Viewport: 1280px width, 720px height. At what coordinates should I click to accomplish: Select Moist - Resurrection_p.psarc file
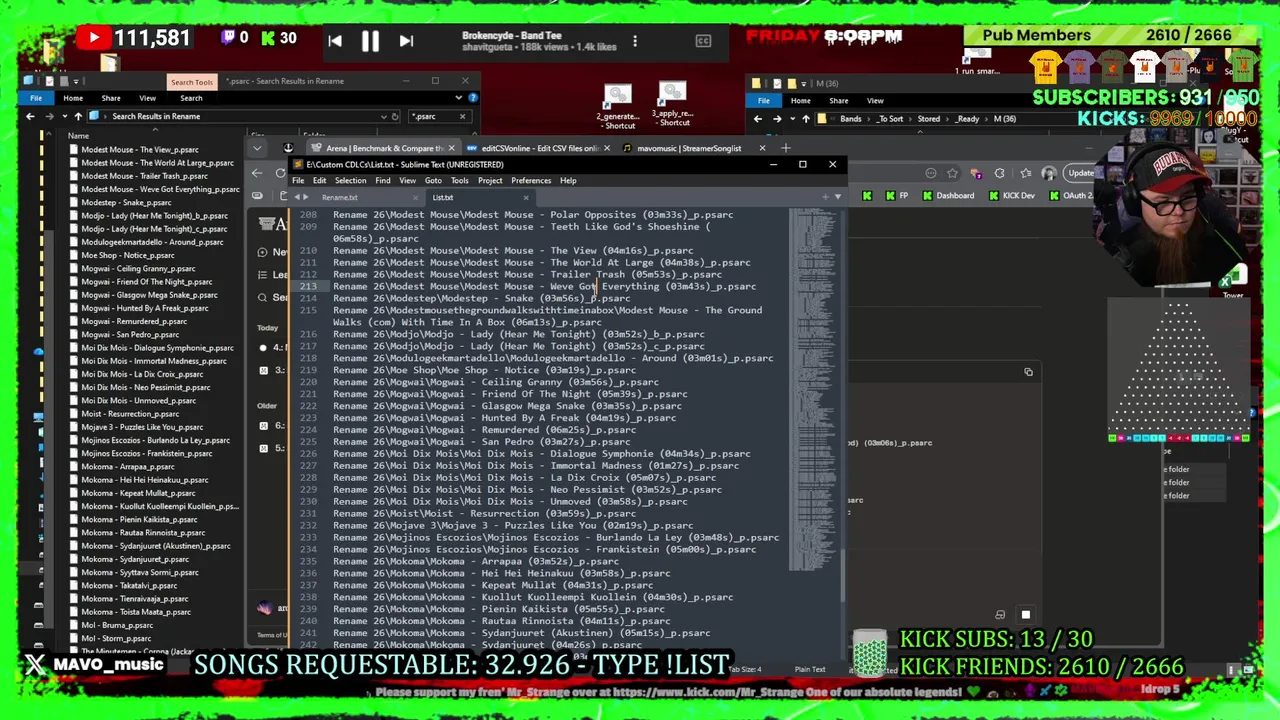click(130, 414)
